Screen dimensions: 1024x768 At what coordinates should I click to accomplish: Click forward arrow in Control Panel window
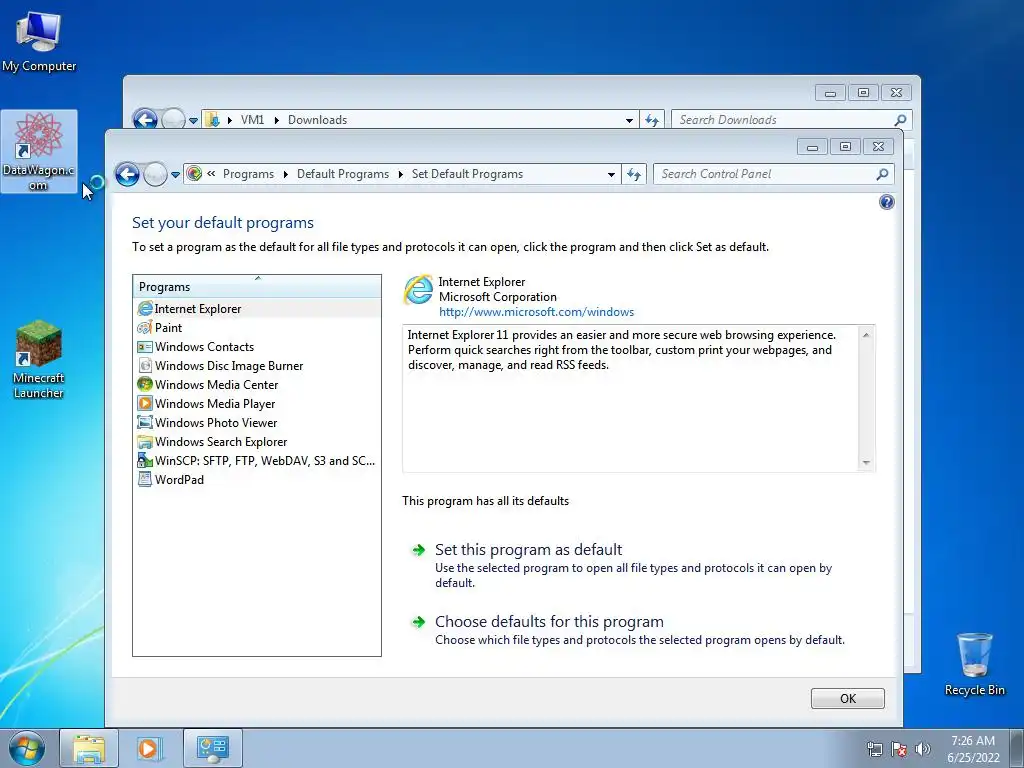(155, 174)
